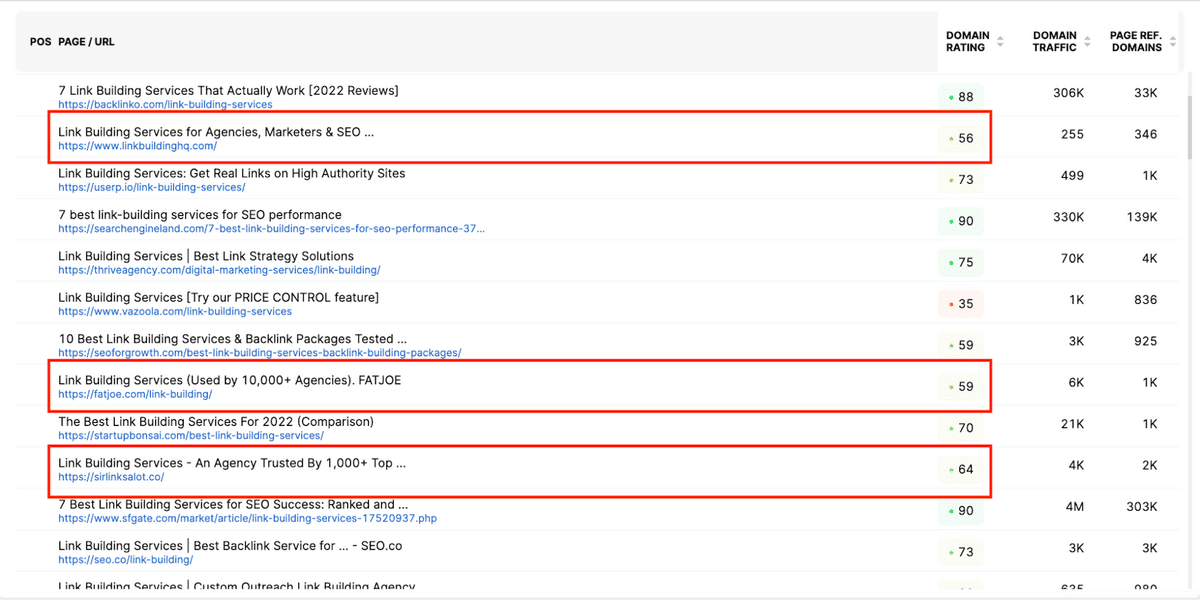Screen dimensions: 1200x600
Task: Open thriveagency.com link-building URL
Action: click(x=219, y=270)
